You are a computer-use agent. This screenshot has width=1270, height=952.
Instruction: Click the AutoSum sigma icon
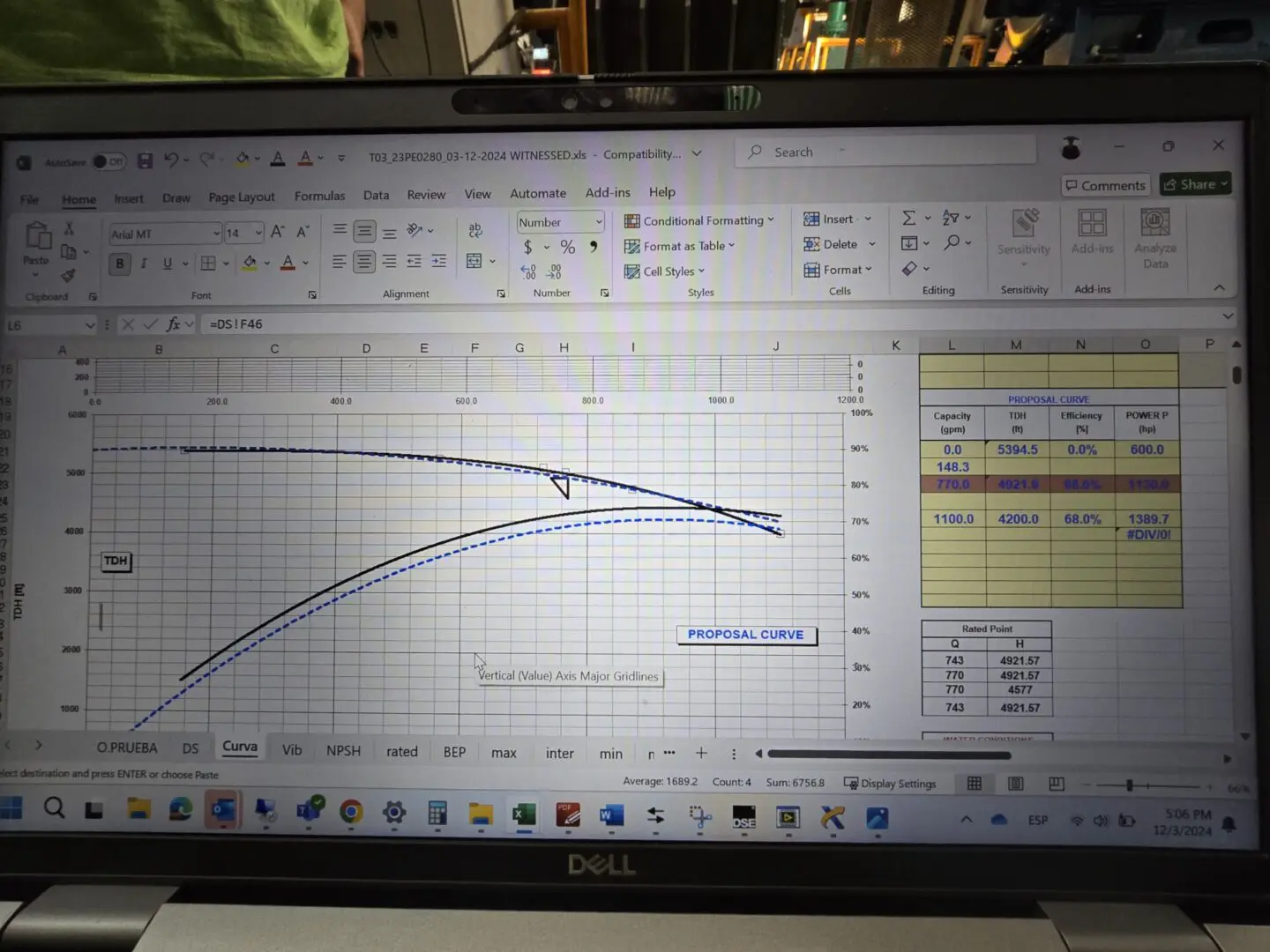pyautogui.click(x=908, y=218)
